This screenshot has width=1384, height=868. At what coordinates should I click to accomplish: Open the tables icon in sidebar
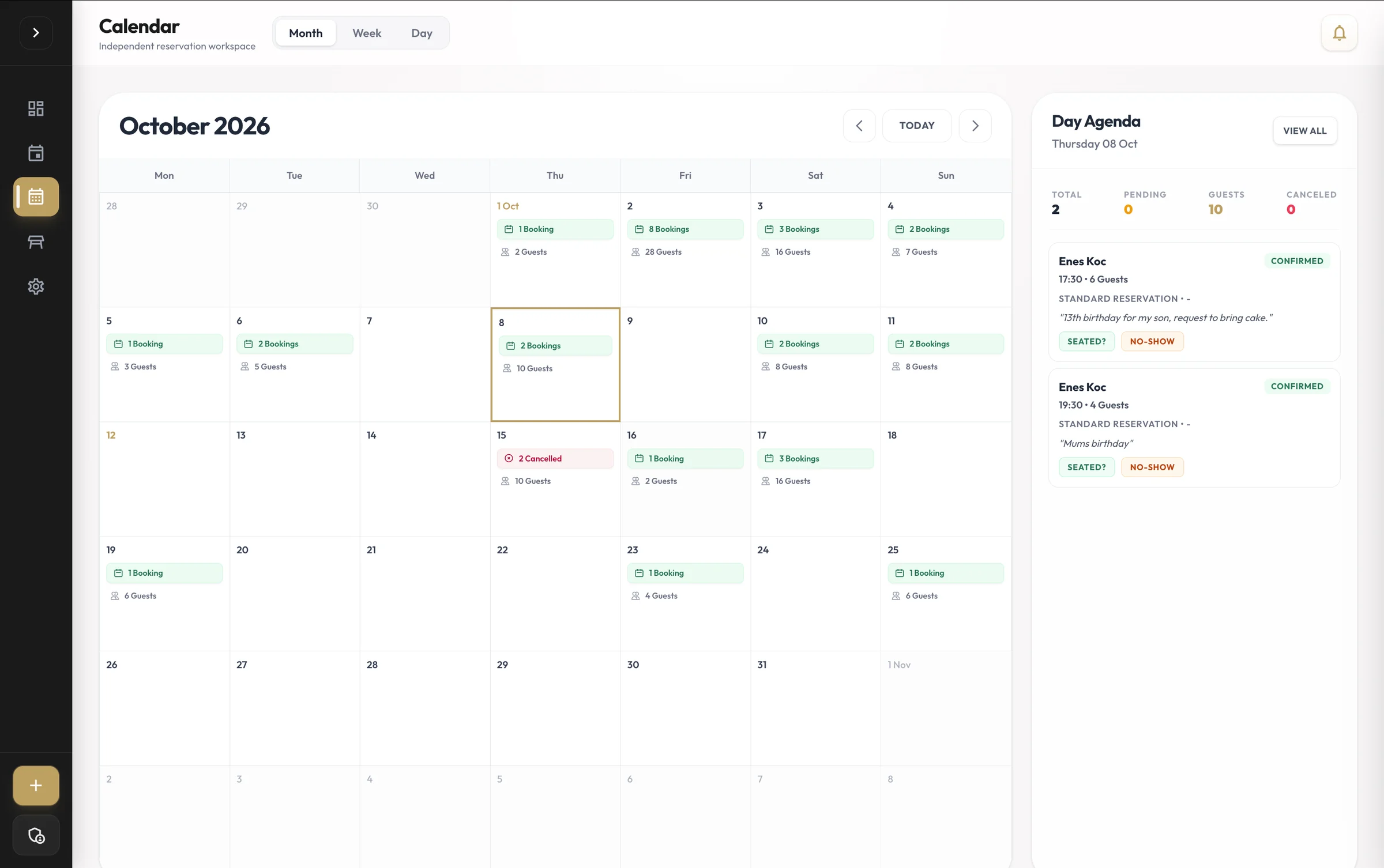pyautogui.click(x=36, y=241)
